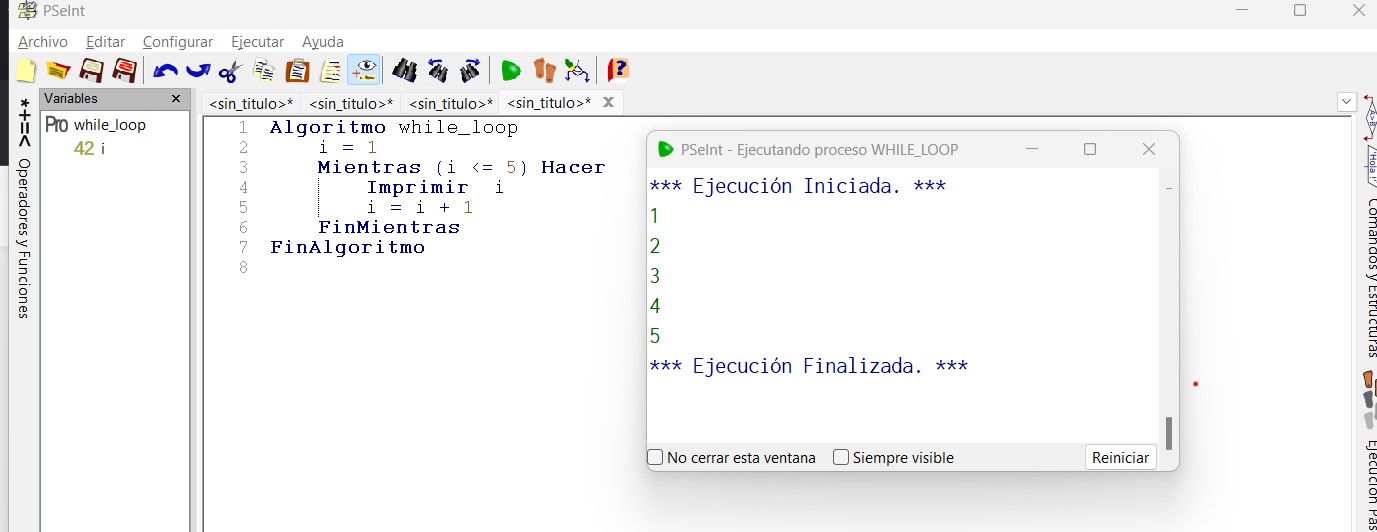1377x532 pixels.
Task: Open a file with the folder icon
Action: click(x=59, y=71)
